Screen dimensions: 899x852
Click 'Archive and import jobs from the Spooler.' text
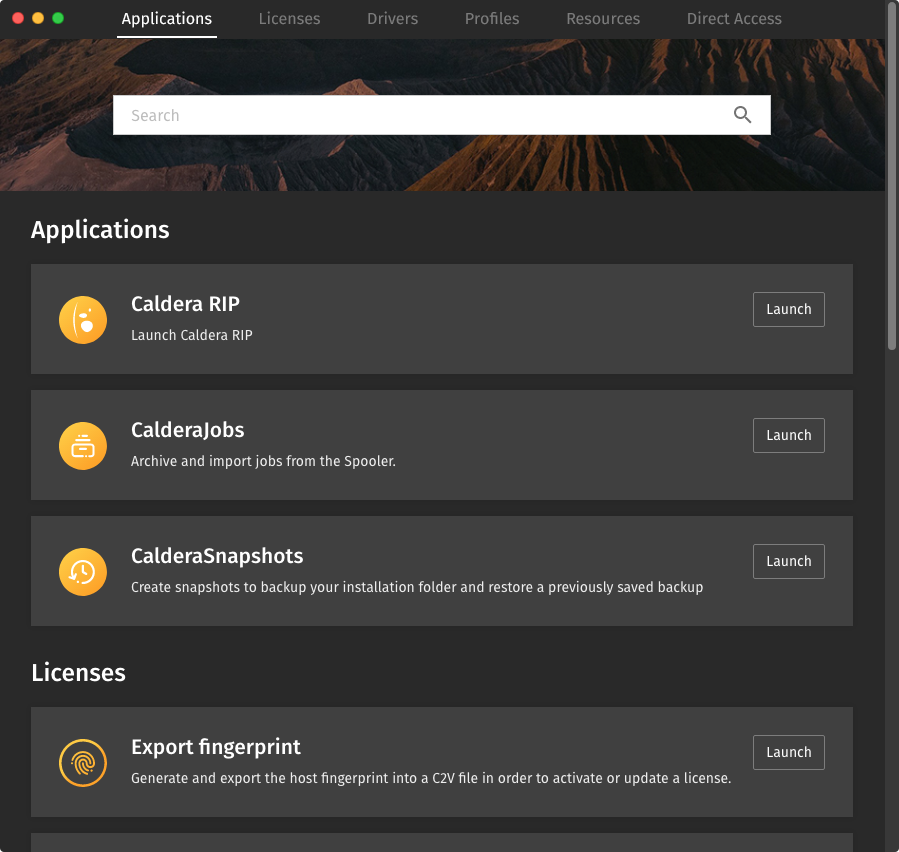[x=263, y=462]
